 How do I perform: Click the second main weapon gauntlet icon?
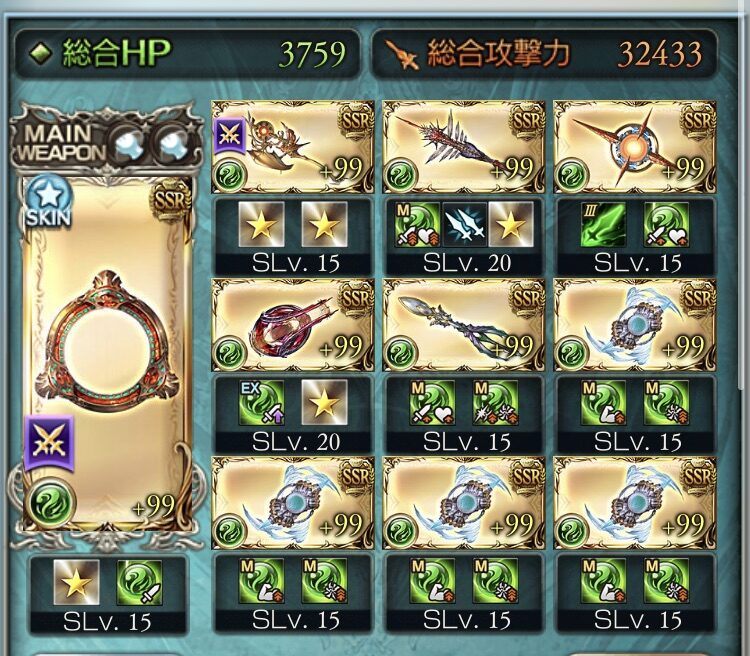tap(173, 144)
